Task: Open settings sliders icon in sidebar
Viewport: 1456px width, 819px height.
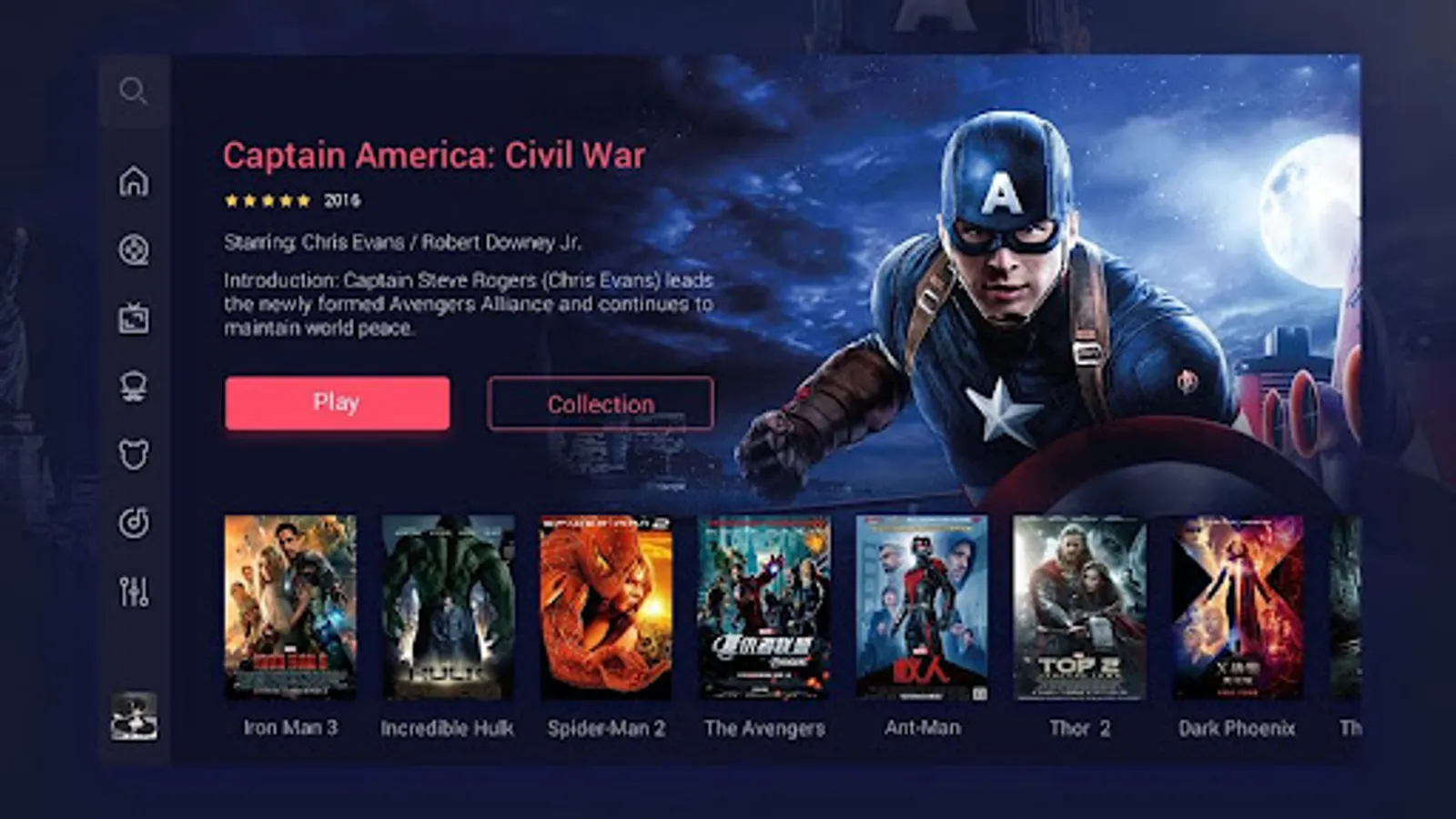Action: click(x=134, y=592)
